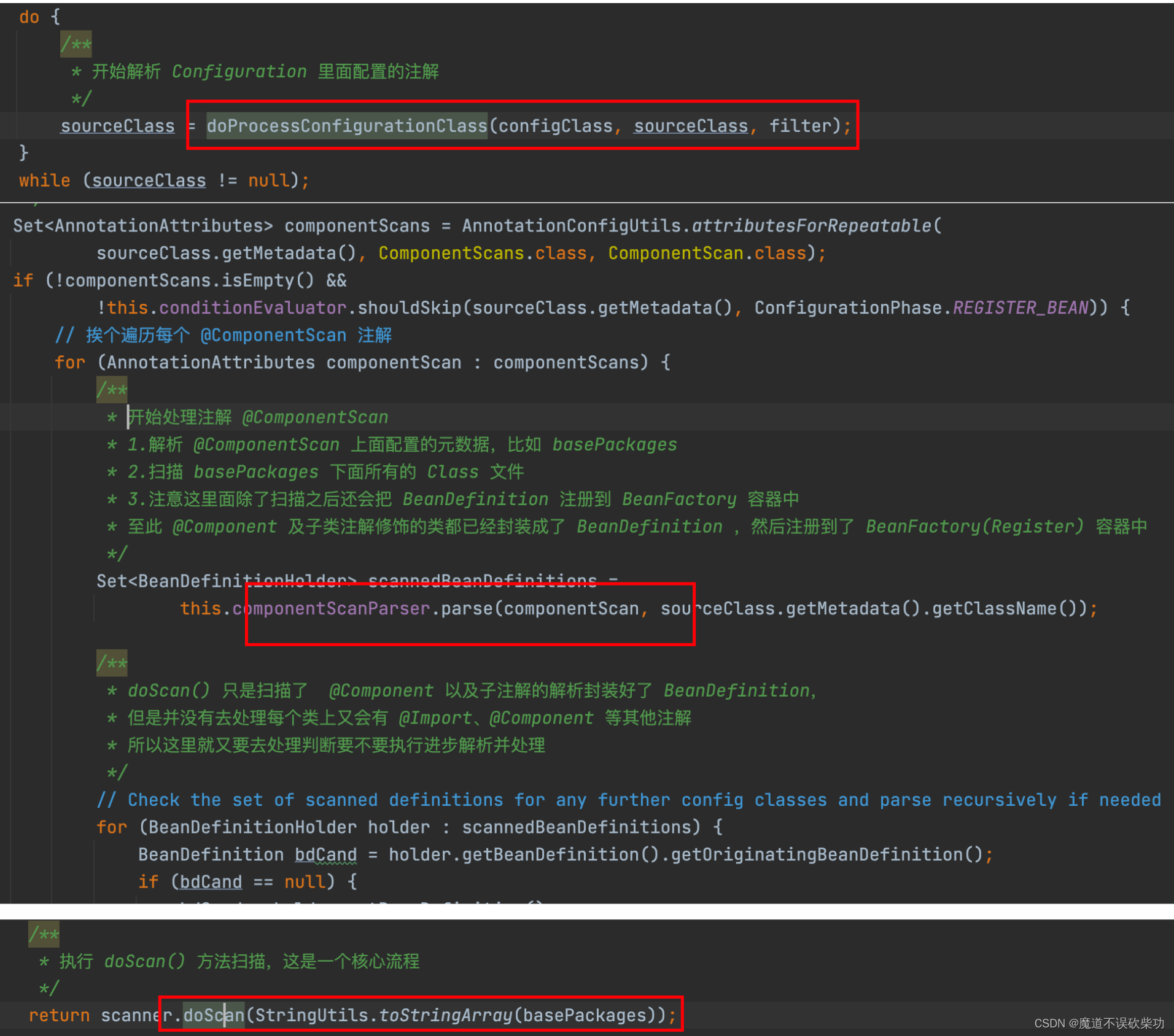Viewport: 1174px width, 1036px height.
Task: Click doScan() in the javadoc comment
Action: click(x=169, y=690)
